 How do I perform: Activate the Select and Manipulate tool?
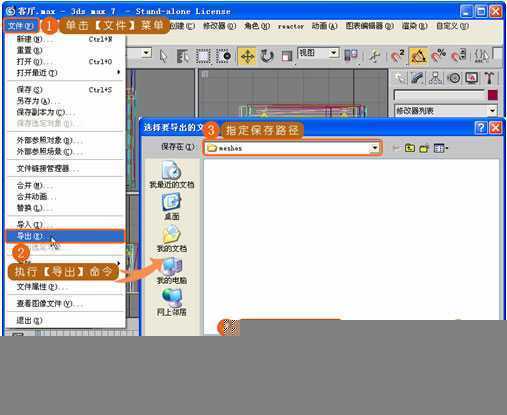375,56
